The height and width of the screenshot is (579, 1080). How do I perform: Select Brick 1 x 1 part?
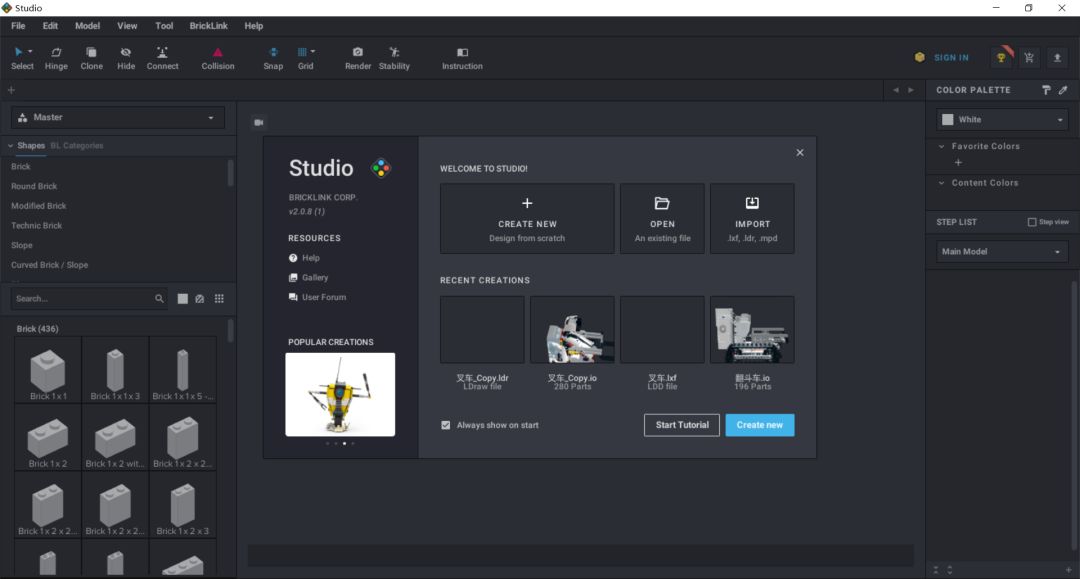click(x=48, y=370)
